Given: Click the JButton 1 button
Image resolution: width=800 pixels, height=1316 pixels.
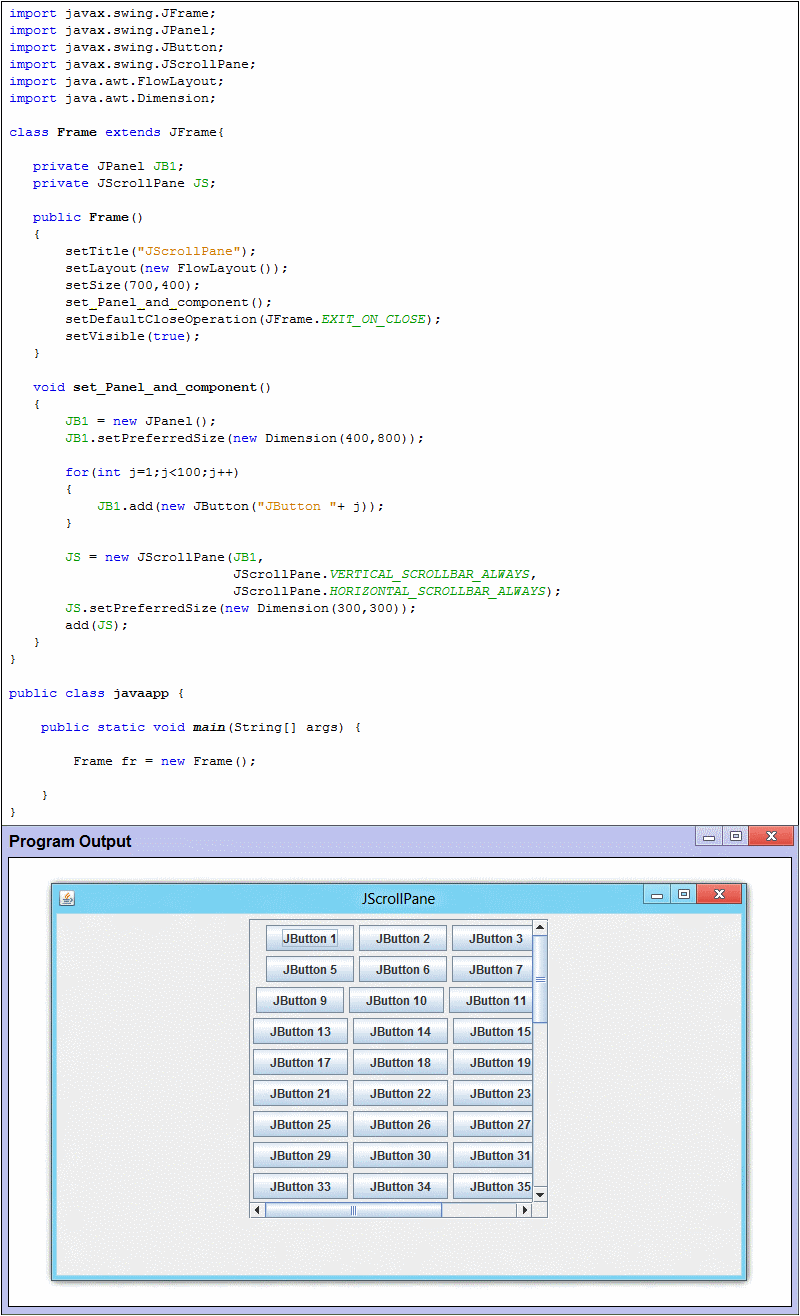Looking at the screenshot, I should tap(310, 939).
